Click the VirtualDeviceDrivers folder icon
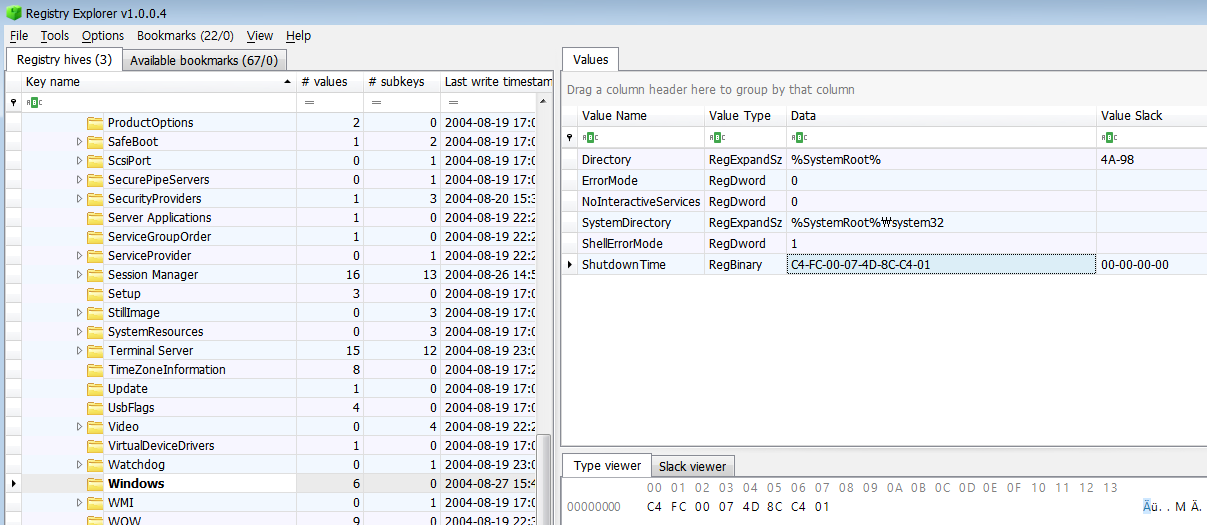This screenshot has height=525, width=1207. (x=95, y=446)
